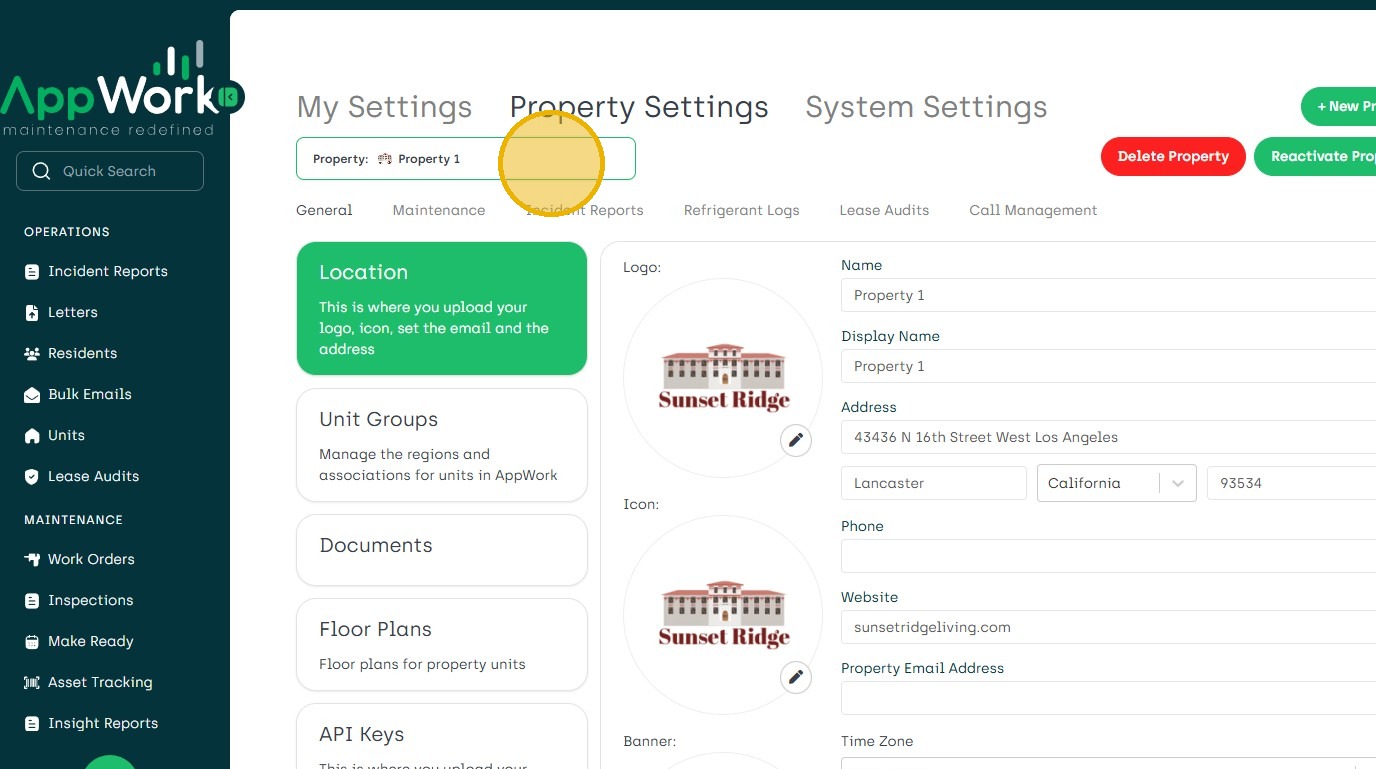Select the API Keys settings card
Viewport: 1376px width, 769px height.
442,736
